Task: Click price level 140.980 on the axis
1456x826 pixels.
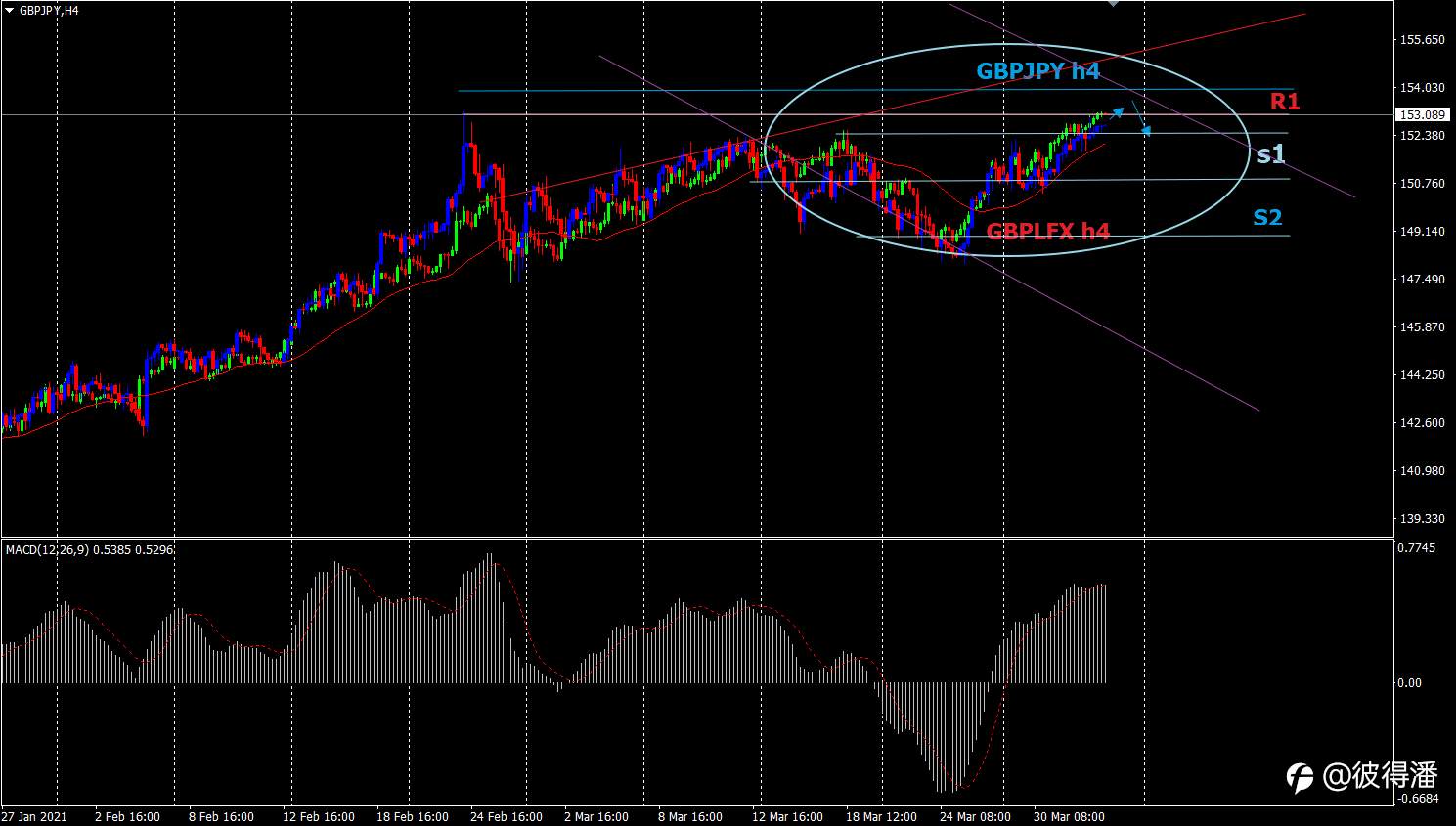Action: click(1423, 471)
